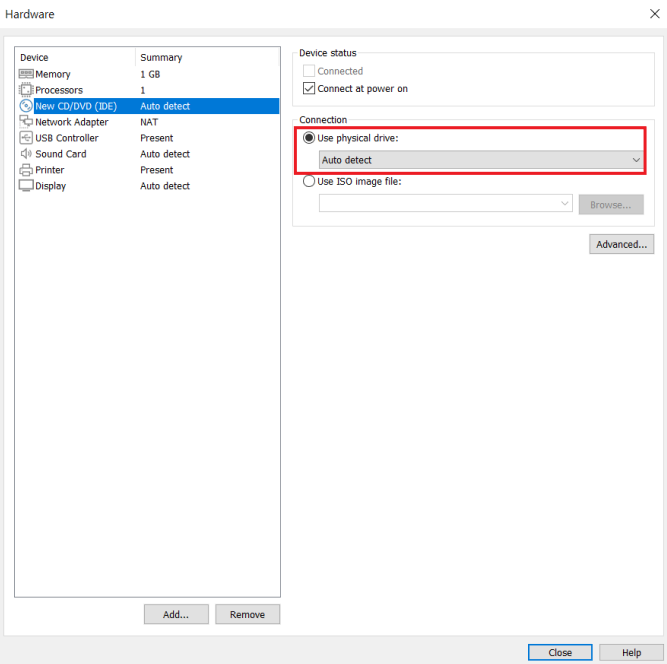Screen dimensions: 667x664
Task: Click the CD/DVD disc icon
Action: (x=26, y=105)
